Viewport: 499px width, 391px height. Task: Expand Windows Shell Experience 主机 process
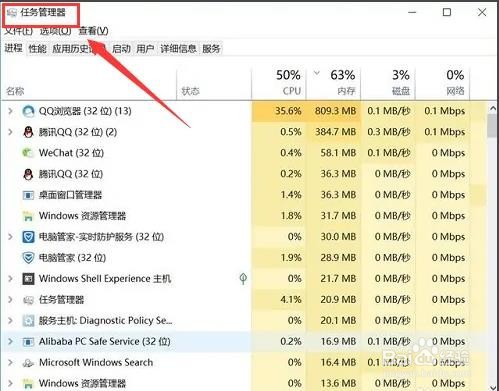(10, 279)
